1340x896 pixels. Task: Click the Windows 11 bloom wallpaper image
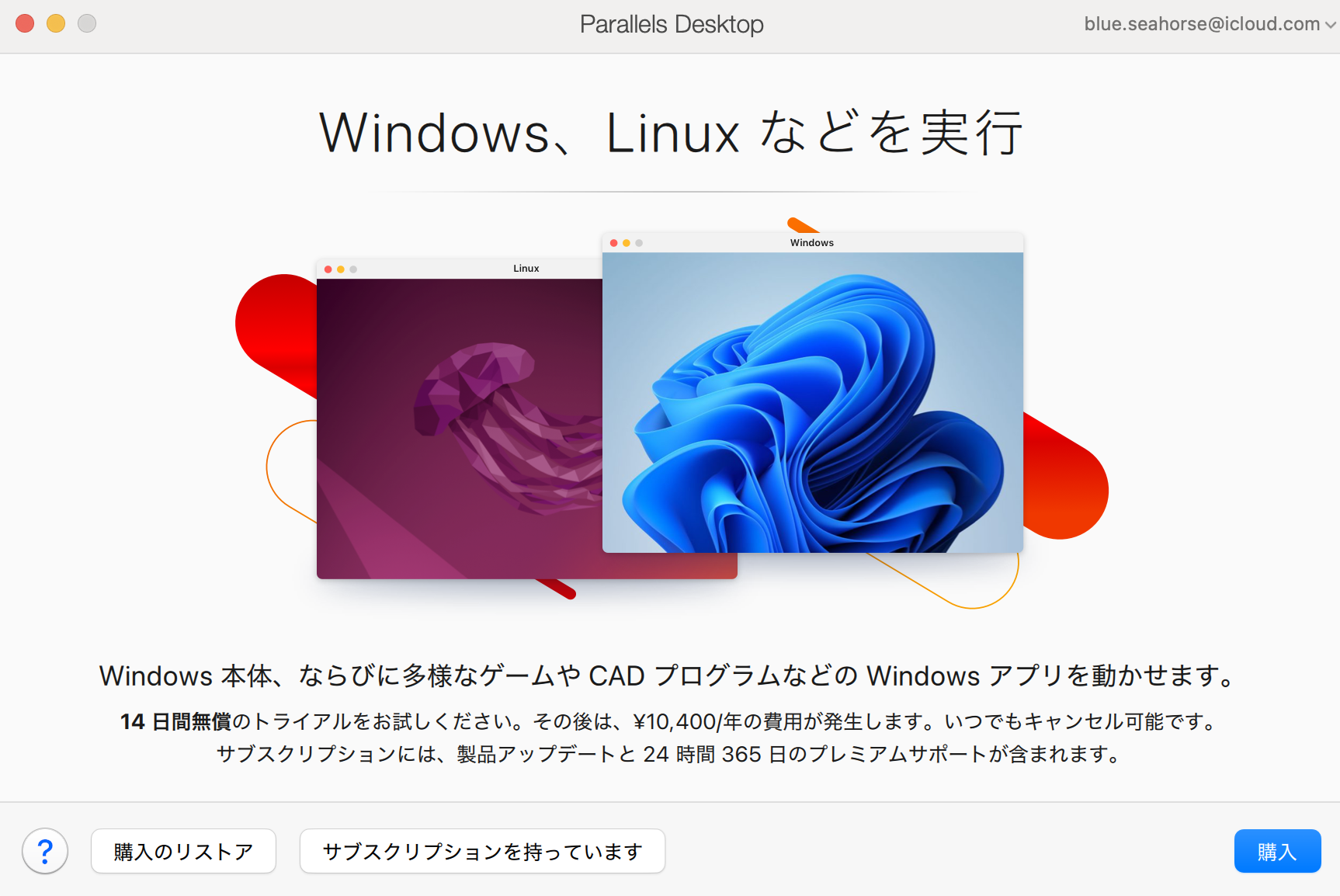[x=813, y=402]
